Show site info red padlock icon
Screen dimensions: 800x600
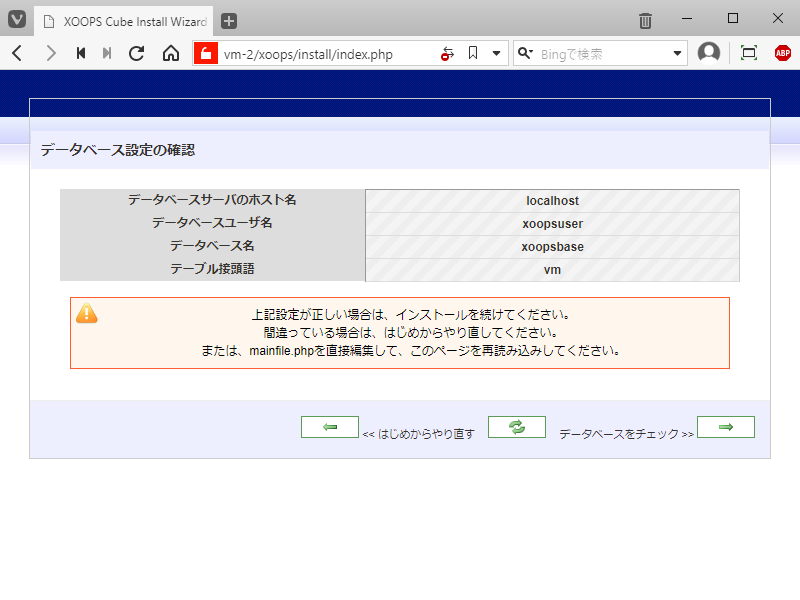tap(206, 53)
